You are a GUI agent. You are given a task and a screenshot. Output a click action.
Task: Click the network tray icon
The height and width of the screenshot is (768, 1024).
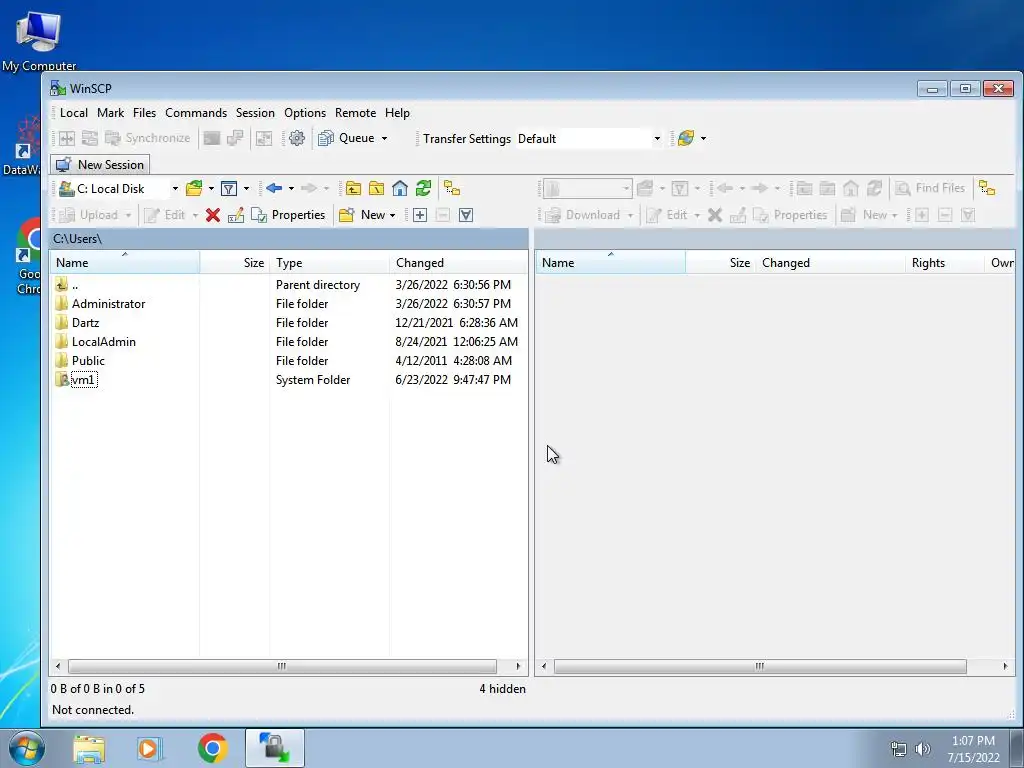(x=899, y=749)
